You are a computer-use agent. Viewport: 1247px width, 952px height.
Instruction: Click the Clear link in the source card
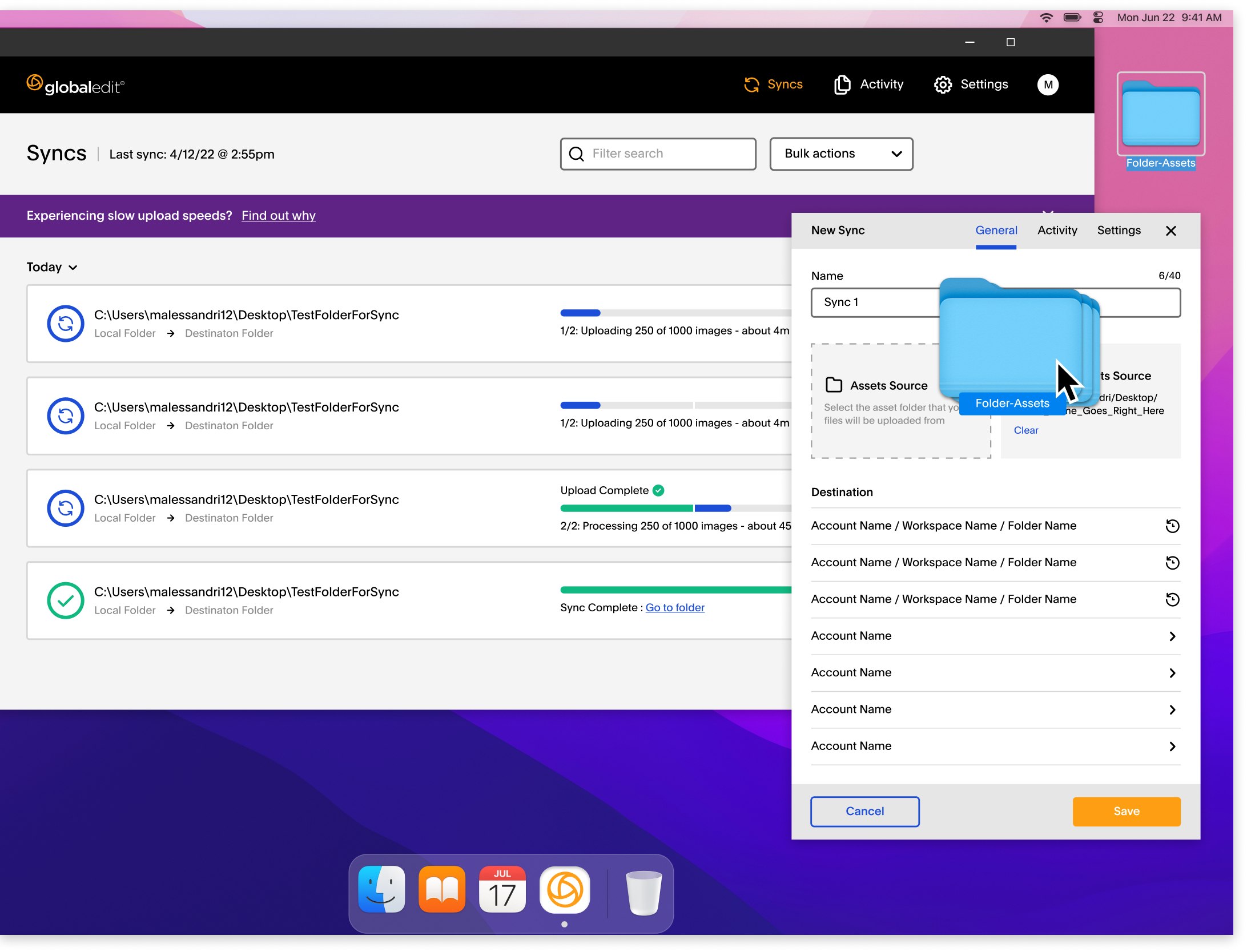point(1025,430)
